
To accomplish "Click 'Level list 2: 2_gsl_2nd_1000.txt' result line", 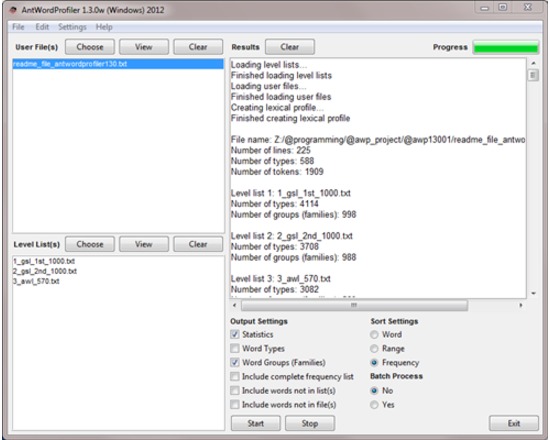I will (292, 236).
